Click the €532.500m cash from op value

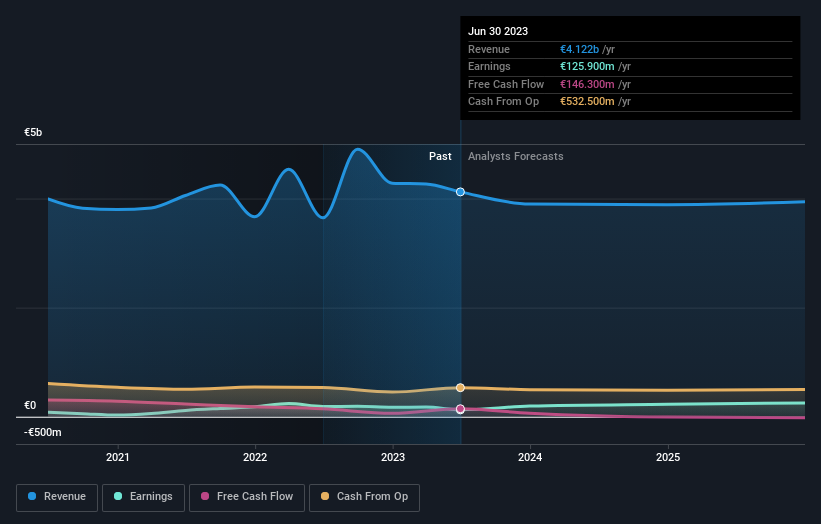[x=587, y=102]
